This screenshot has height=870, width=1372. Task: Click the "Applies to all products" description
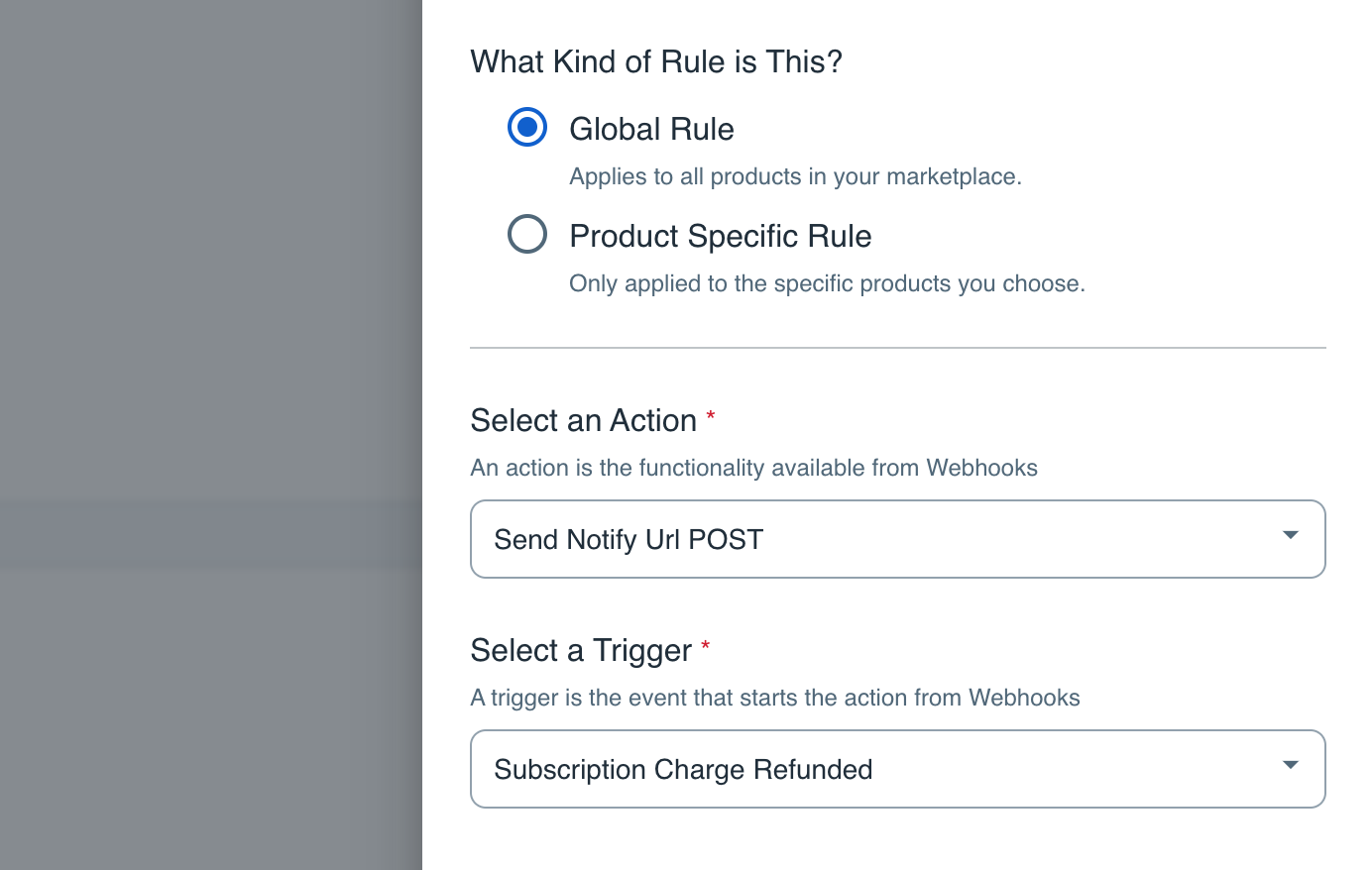[x=795, y=176]
